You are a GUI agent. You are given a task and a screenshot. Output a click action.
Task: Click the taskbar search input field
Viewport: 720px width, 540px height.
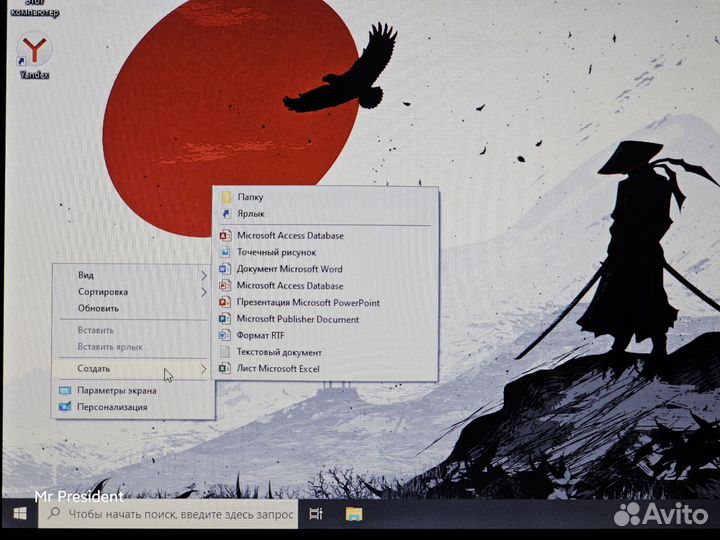168,514
